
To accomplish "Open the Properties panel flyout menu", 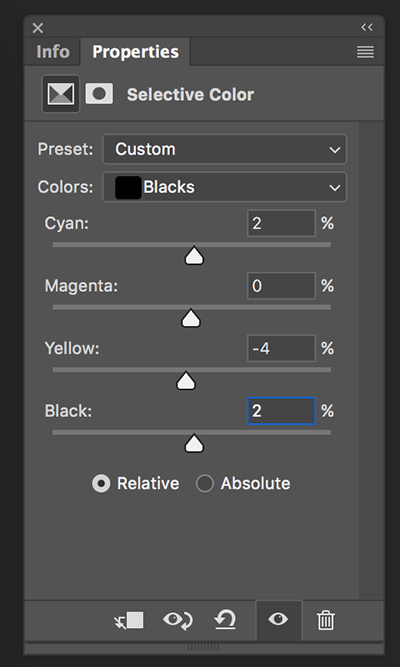I will [366, 52].
